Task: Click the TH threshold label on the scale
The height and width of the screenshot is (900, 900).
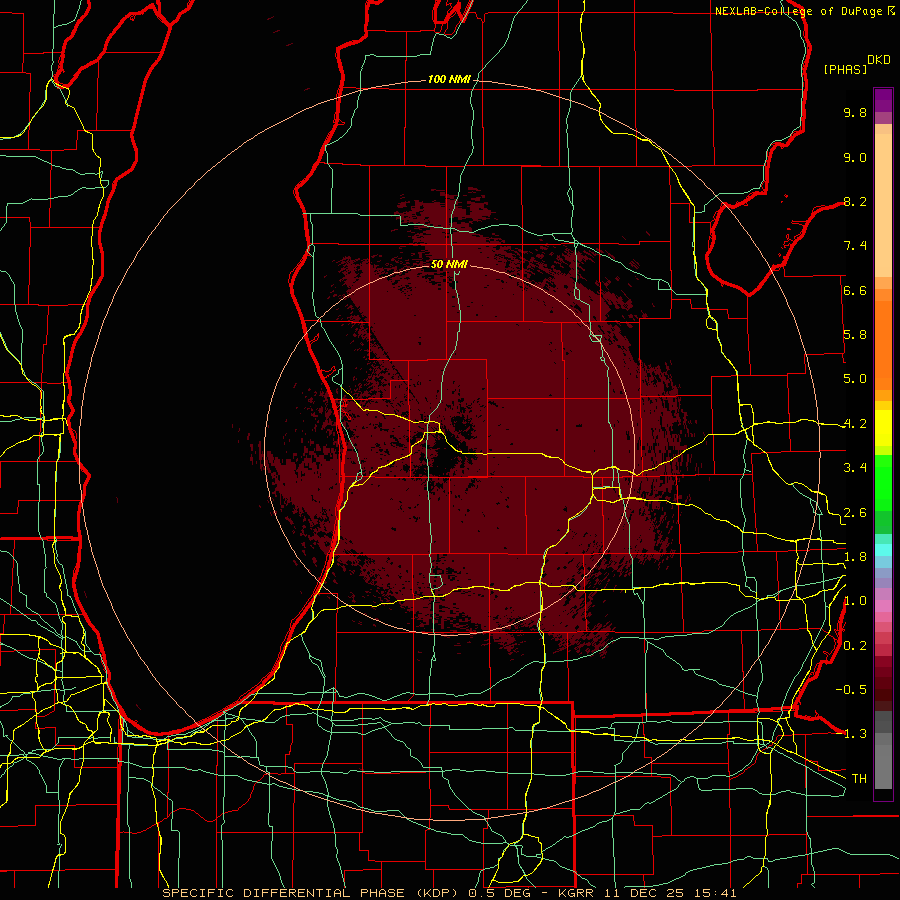Action: [859, 779]
